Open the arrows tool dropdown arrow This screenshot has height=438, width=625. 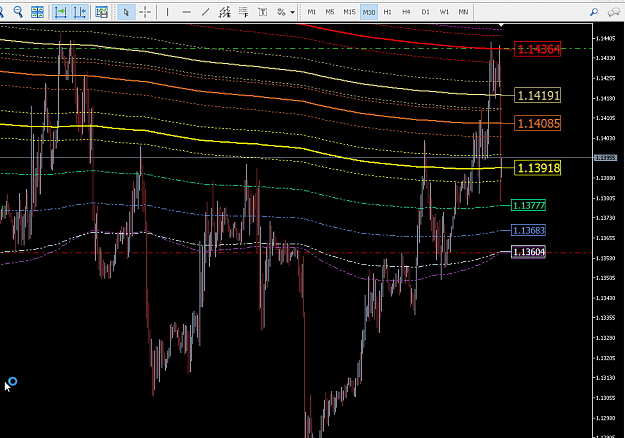(292, 12)
